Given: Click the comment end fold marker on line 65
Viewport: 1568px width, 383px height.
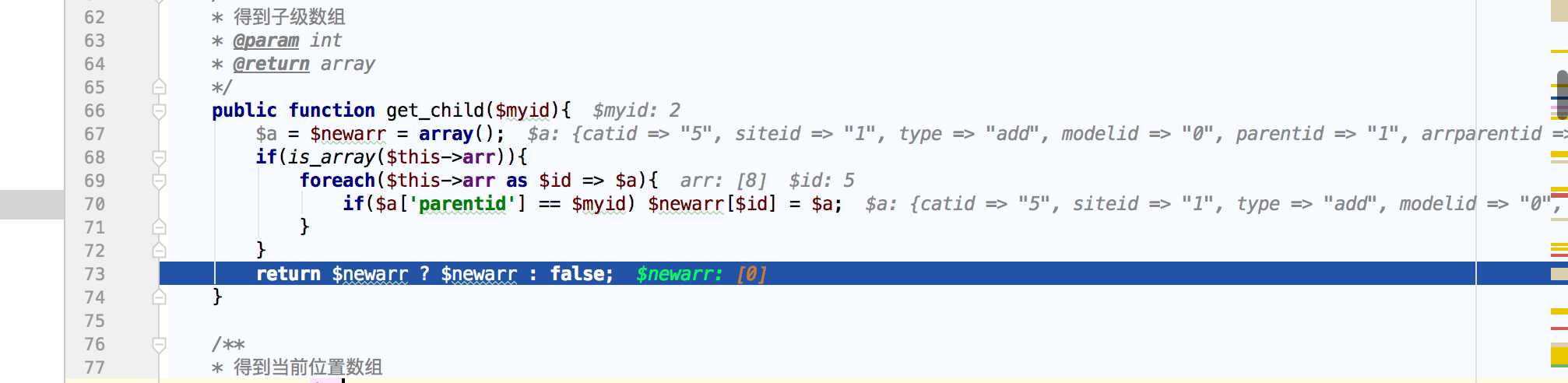Looking at the screenshot, I should click(159, 87).
